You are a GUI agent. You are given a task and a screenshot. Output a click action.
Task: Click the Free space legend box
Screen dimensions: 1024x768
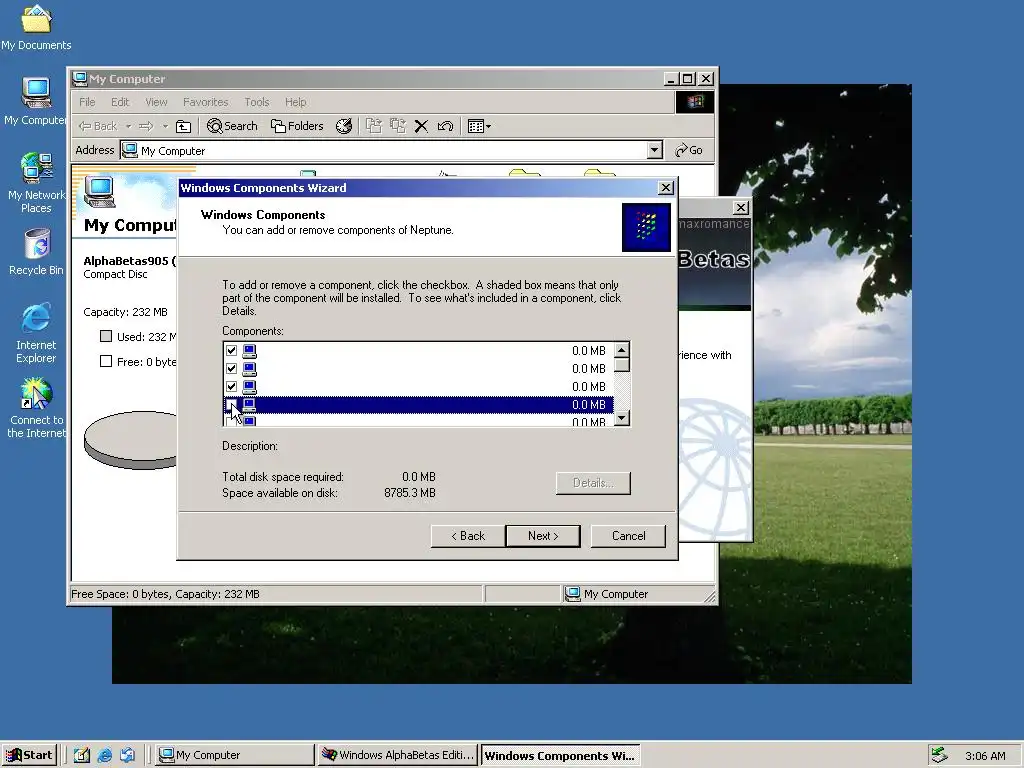pyautogui.click(x=106, y=361)
